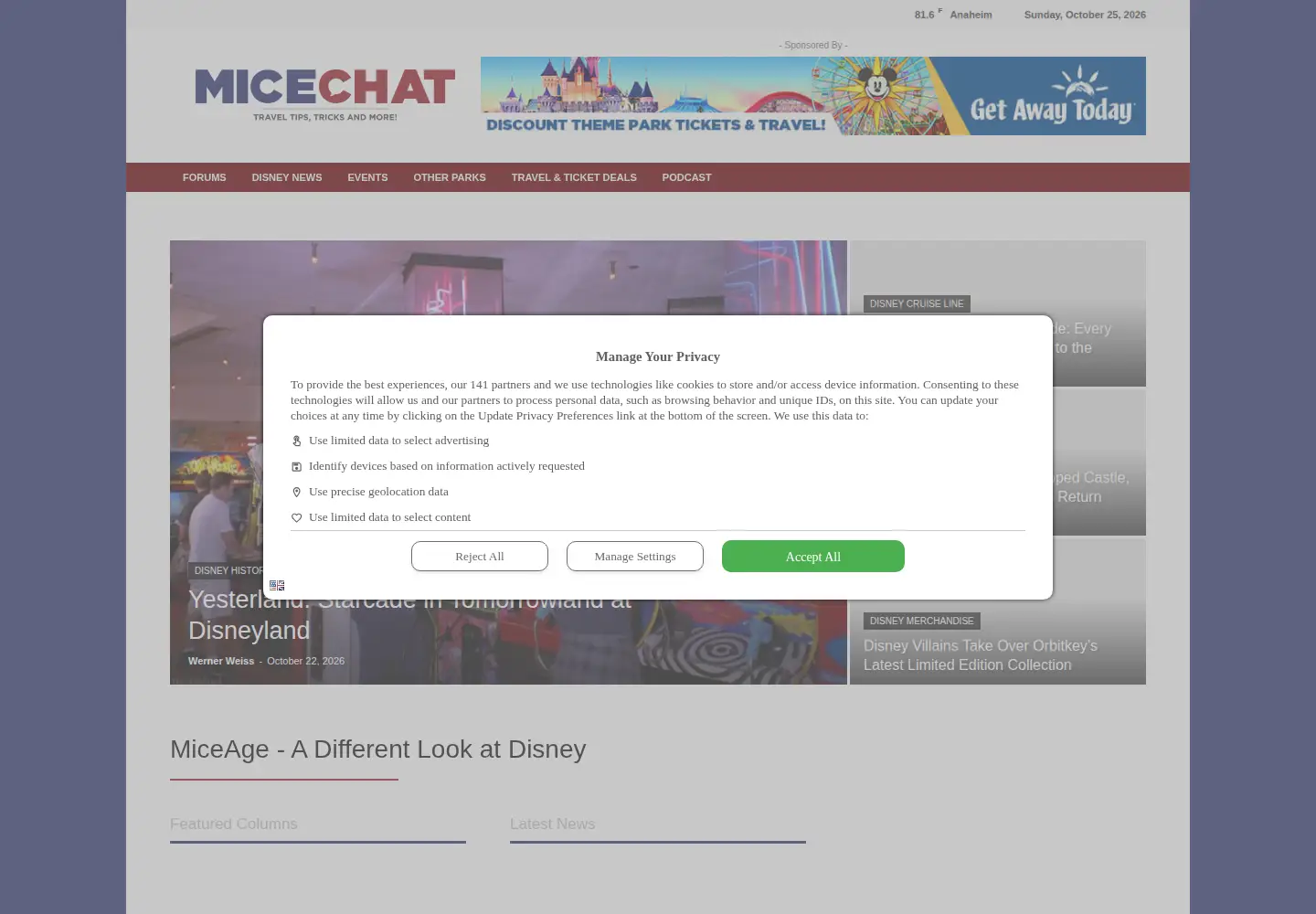The image size is (1316, 914).
Task: Select Other Parks in navigation
Action: [450, 177]
